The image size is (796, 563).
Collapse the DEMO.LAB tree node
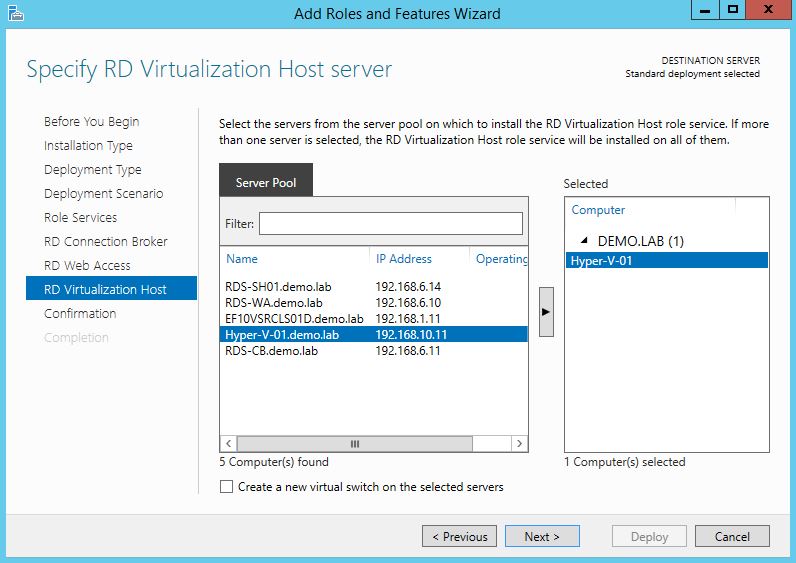(x=581, y=241)
